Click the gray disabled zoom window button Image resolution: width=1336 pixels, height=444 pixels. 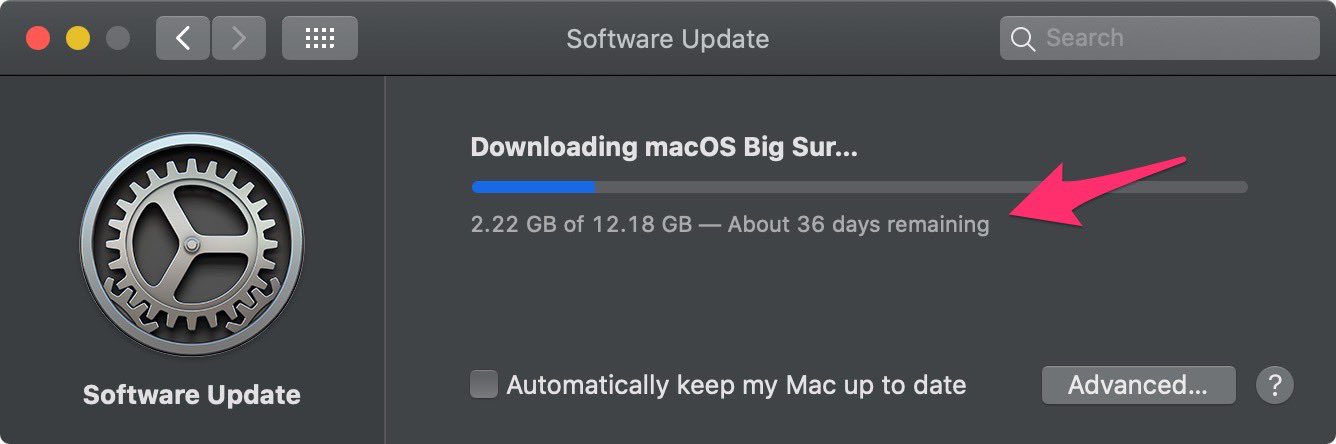(x=118, y=38)
